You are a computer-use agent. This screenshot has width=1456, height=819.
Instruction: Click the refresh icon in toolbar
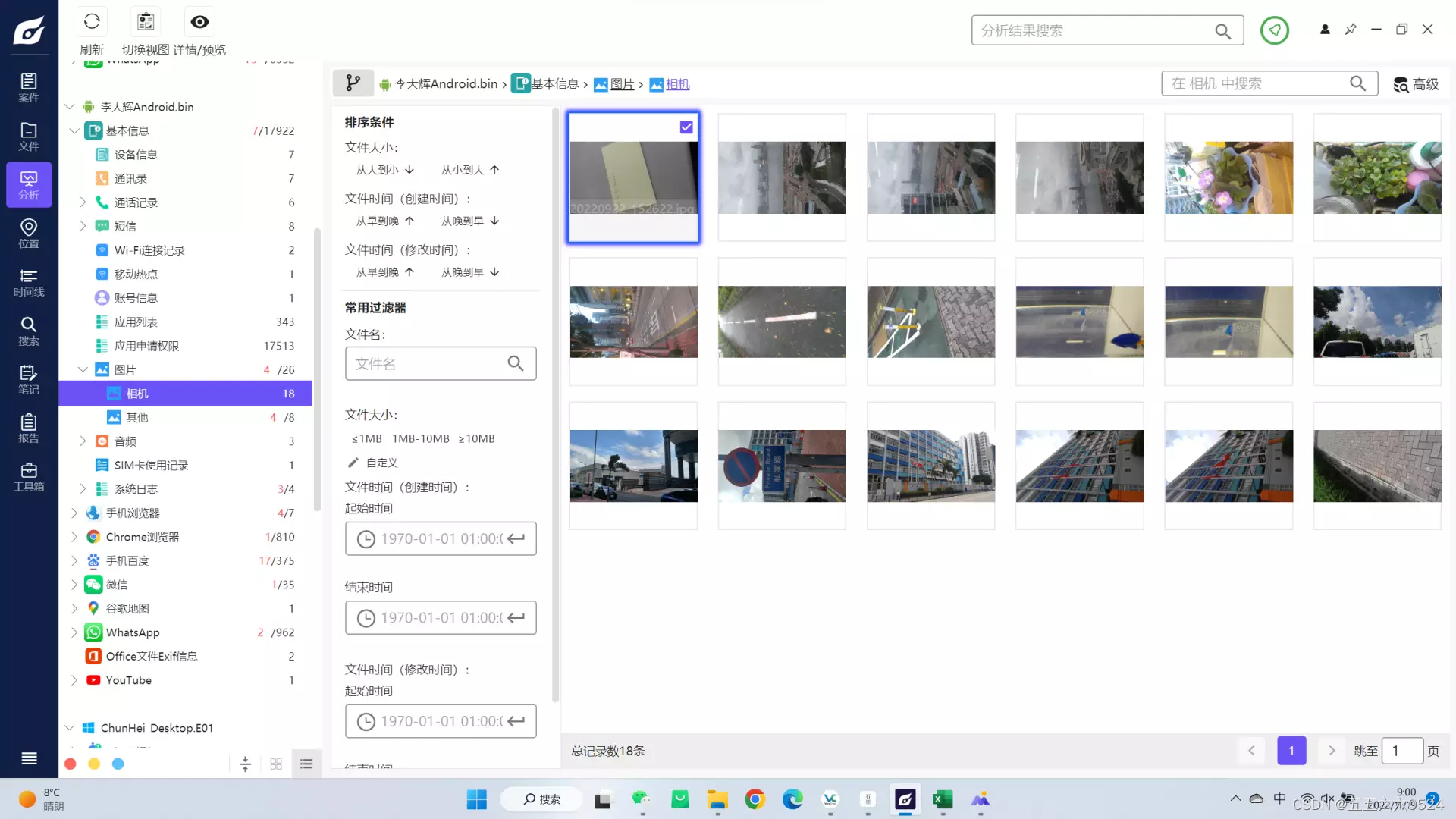92,22
